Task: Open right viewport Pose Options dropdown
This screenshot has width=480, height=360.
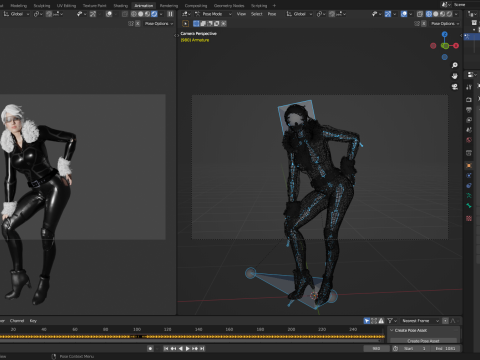Action: 445,24
